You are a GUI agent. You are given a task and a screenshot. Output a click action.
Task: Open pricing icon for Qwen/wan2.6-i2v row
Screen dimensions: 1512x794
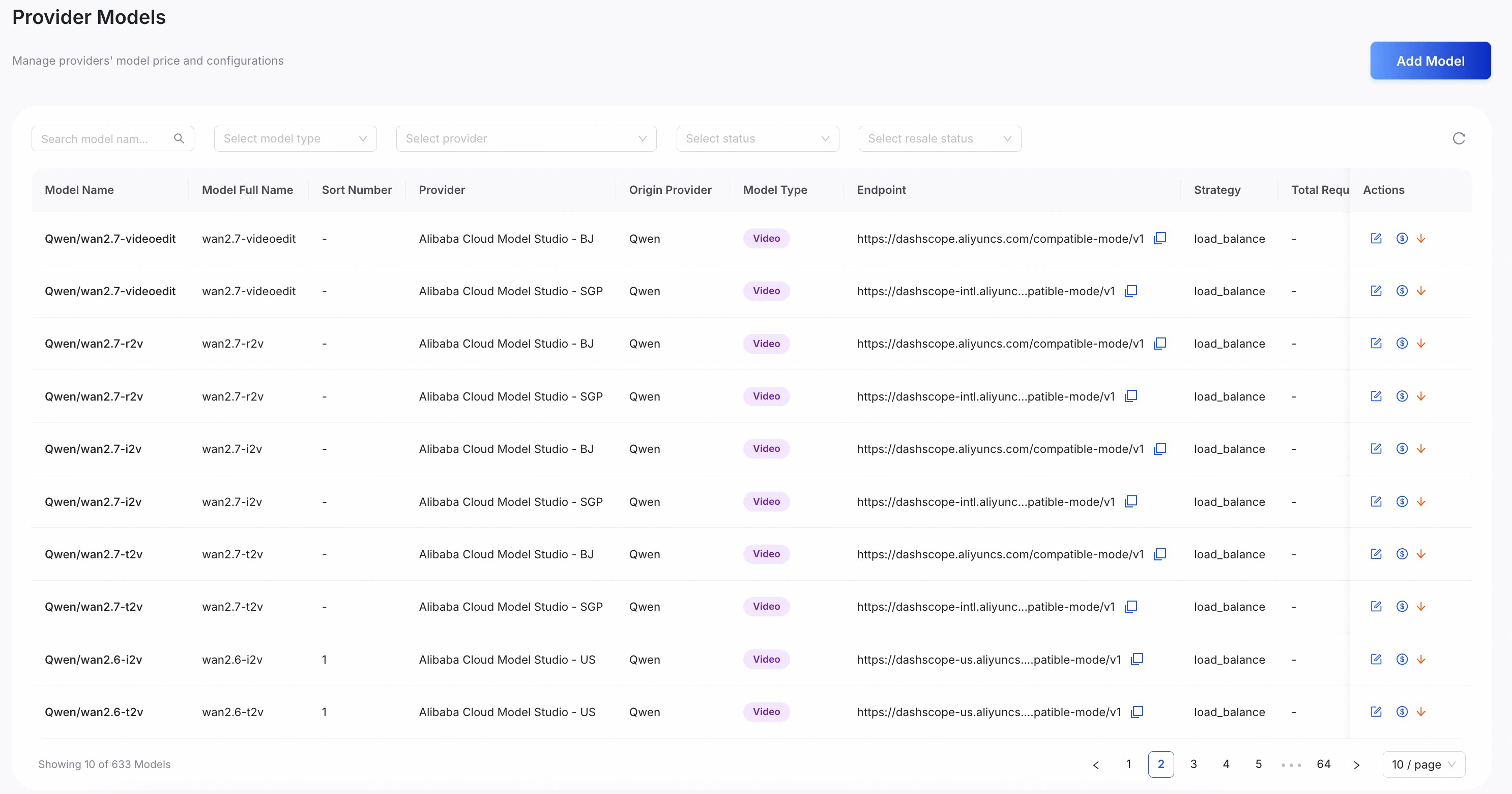[x=1402, y=660]
